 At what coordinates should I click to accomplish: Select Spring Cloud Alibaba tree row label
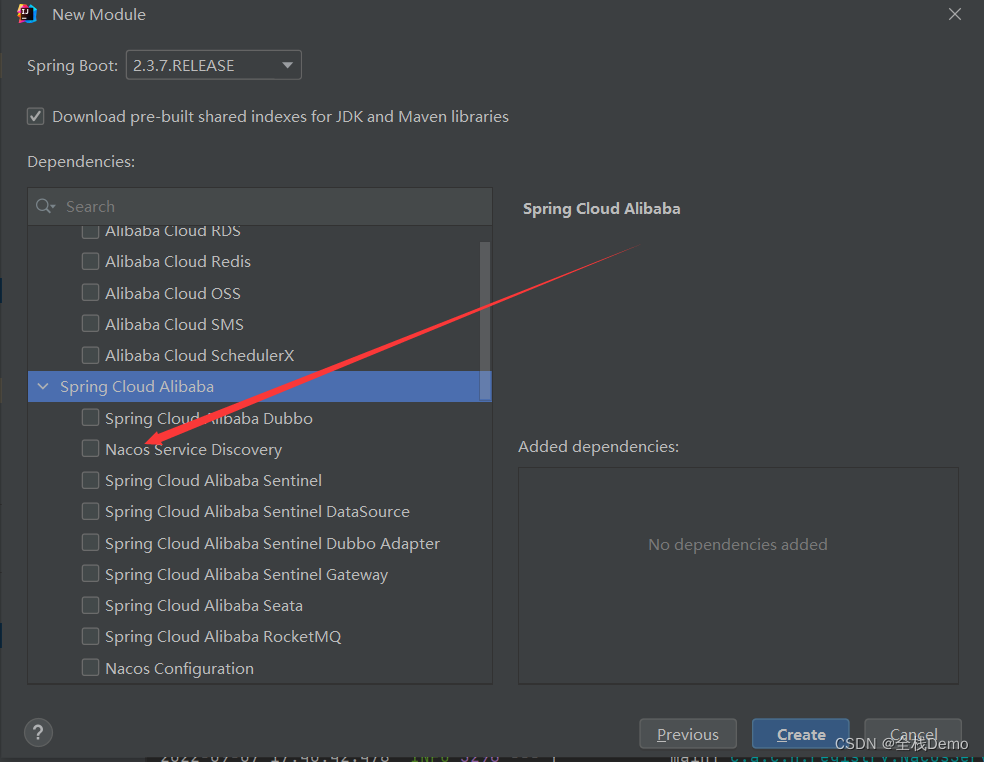[137, 387]
